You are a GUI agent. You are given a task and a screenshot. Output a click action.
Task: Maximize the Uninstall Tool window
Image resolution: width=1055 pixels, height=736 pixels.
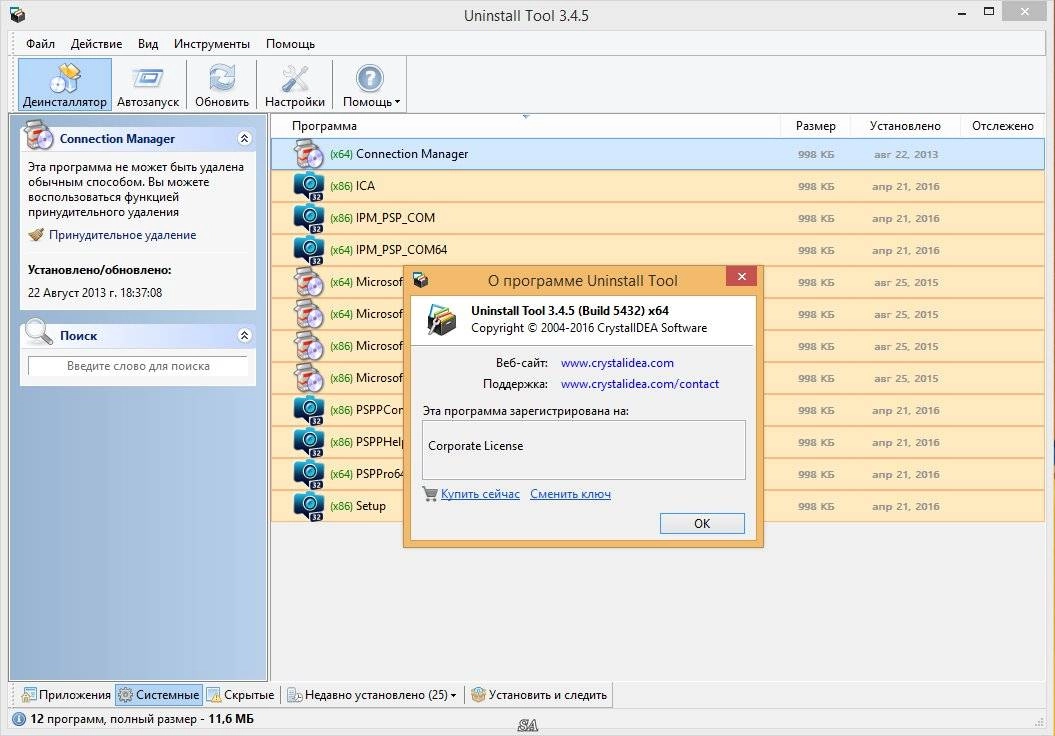coord(989,11)
